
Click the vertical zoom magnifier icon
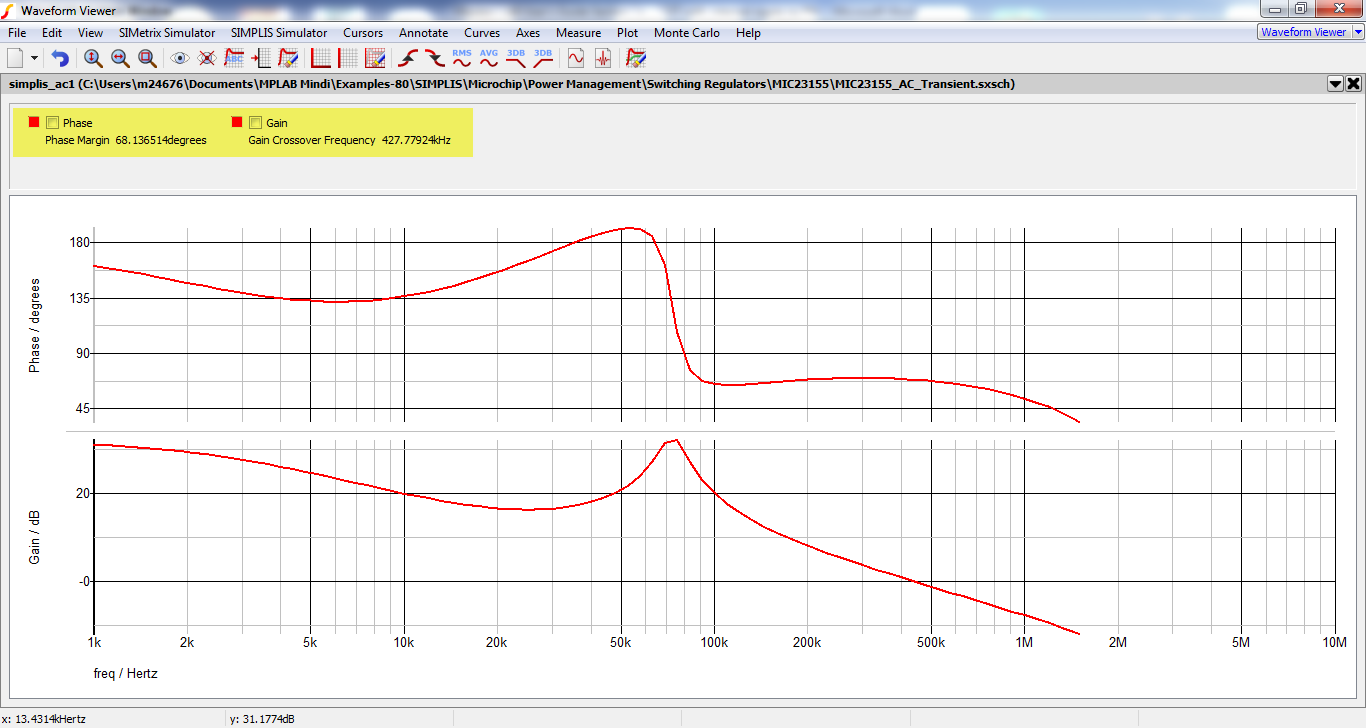click(x=93, y=58)
